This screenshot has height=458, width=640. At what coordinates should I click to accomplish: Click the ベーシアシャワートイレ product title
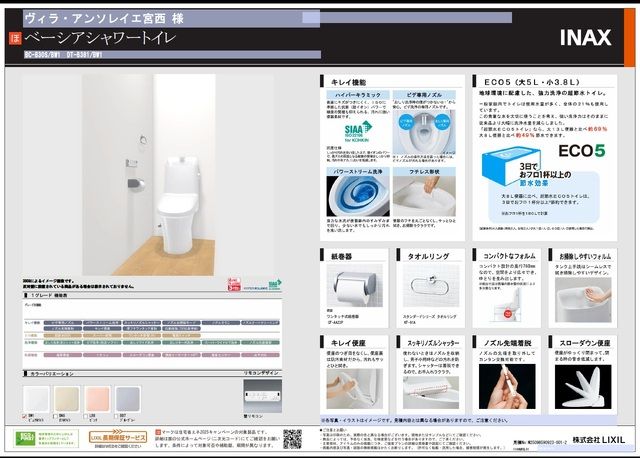click(100, 38)
